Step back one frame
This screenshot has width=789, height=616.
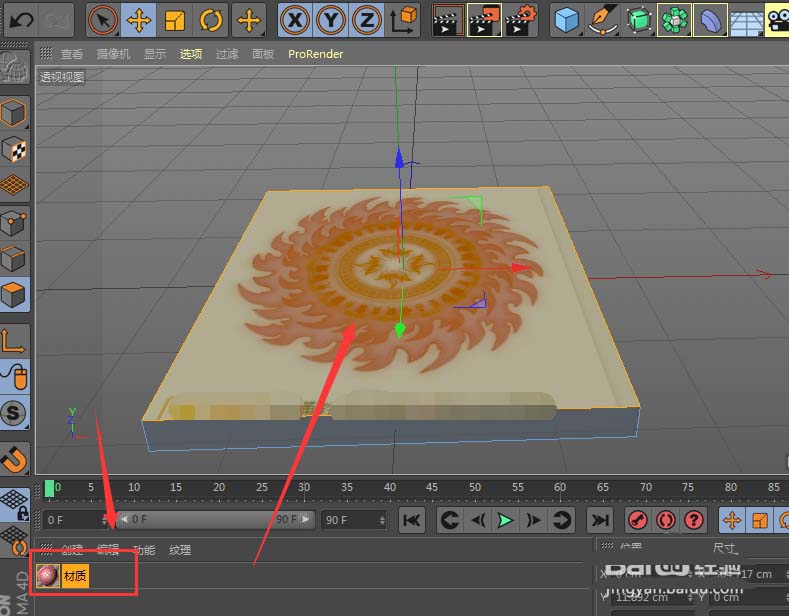(x=478, y=520)
